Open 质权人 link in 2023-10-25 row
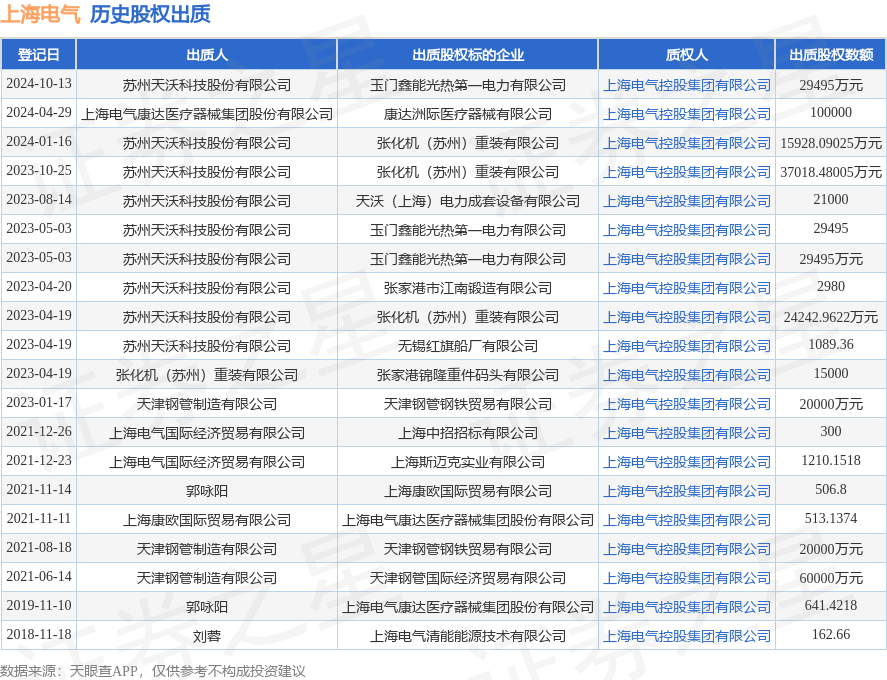 (687, 172)
